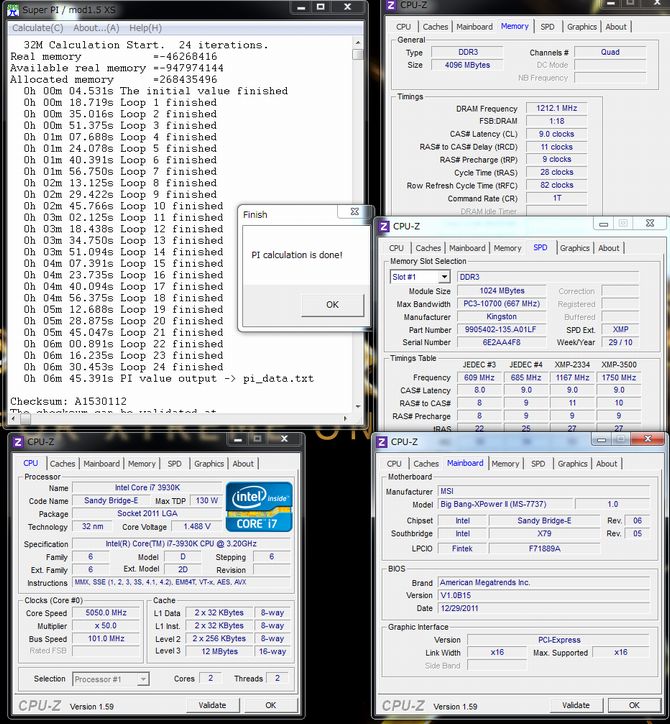This screenshot has height=724, width=670.
Task: Click the Super PI horizontal scroll right arrow
Action: (x=345, y=418)
